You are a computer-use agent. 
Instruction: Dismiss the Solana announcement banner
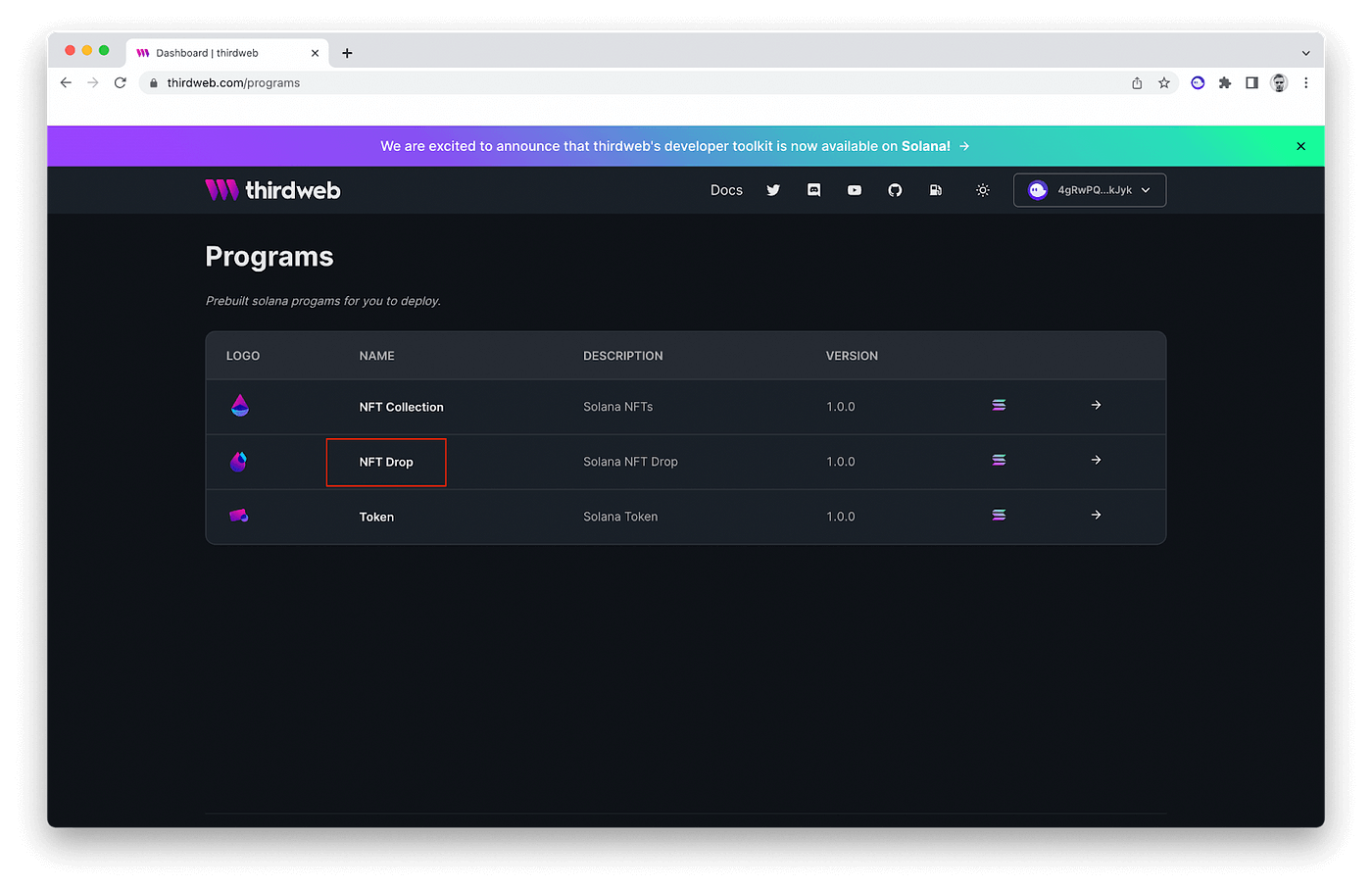[1300, 146]
